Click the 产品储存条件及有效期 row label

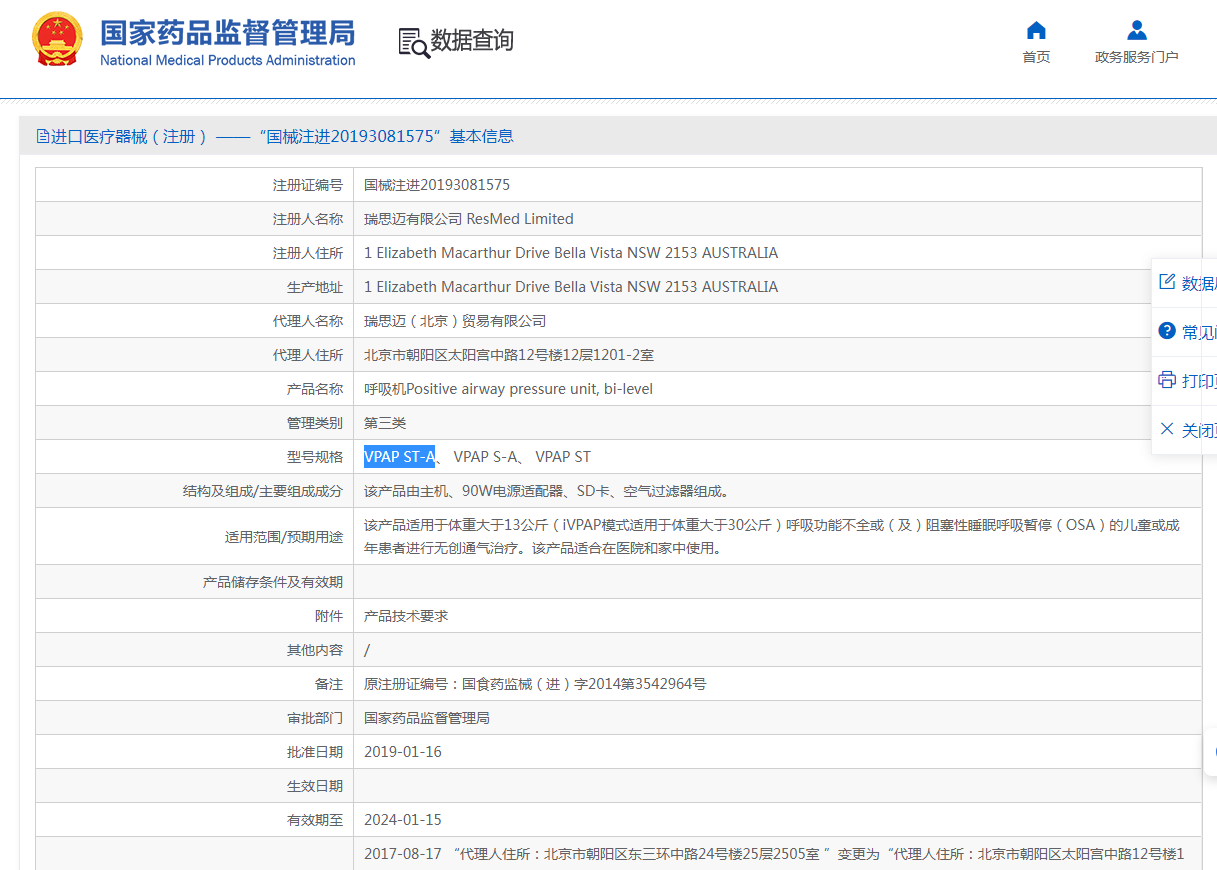coord(273,582)
